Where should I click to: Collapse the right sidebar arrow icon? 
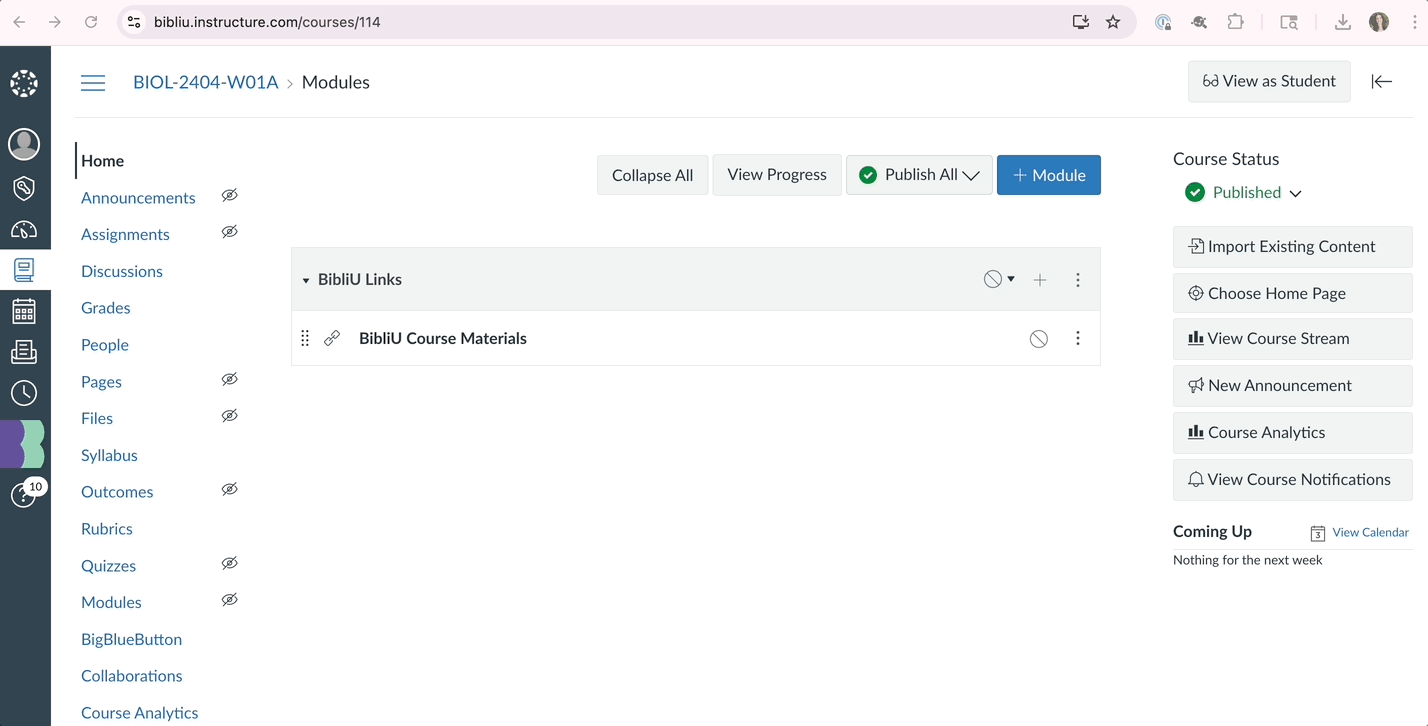[x=1382, y=82]
